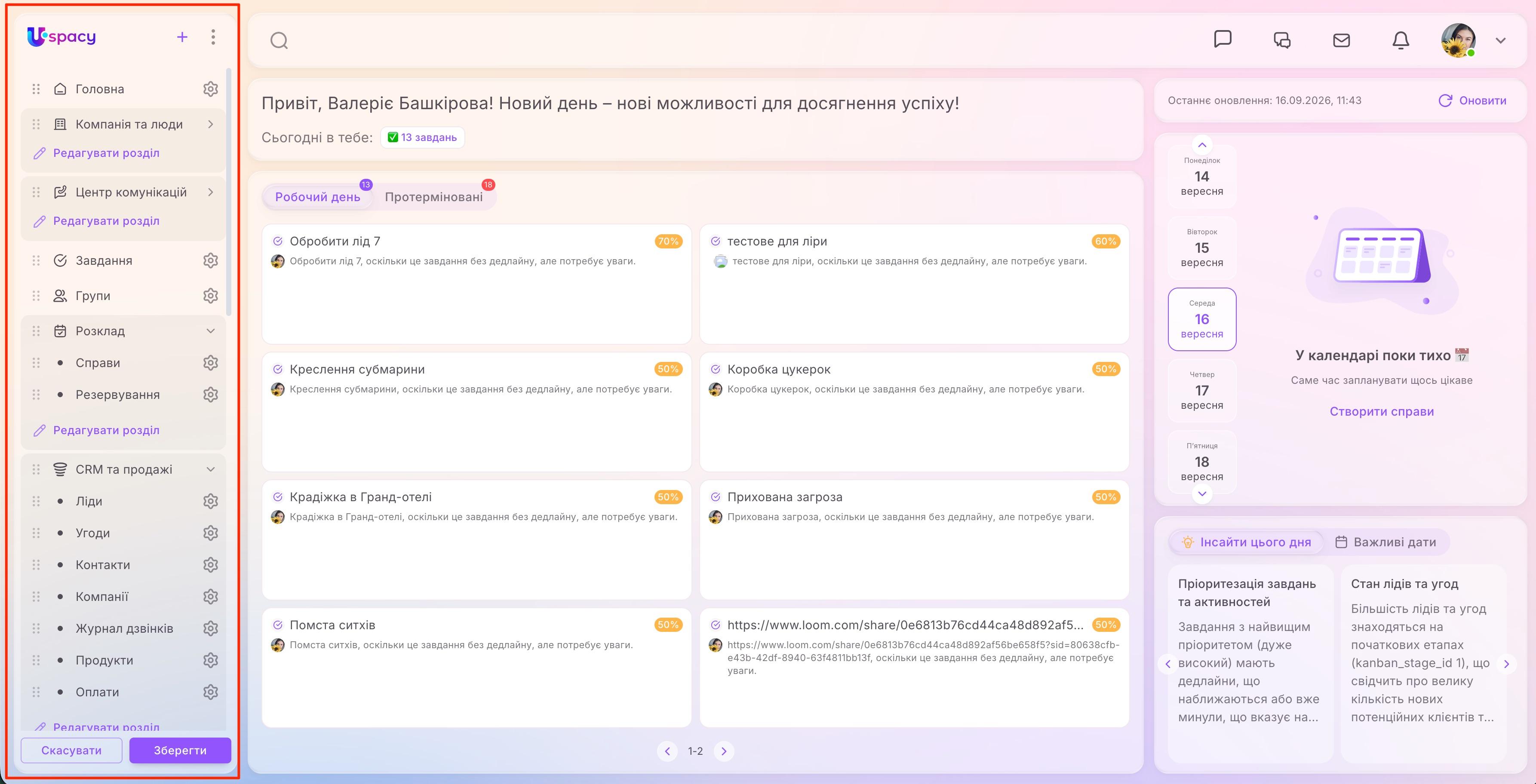
Task: Select the Робочий день tab
Action: [318, 197]
